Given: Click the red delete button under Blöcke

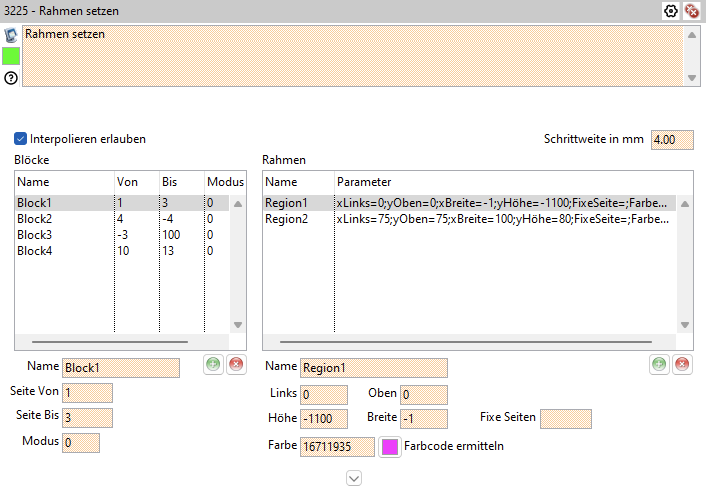Looking at the screenshot, I should point(236,365).
